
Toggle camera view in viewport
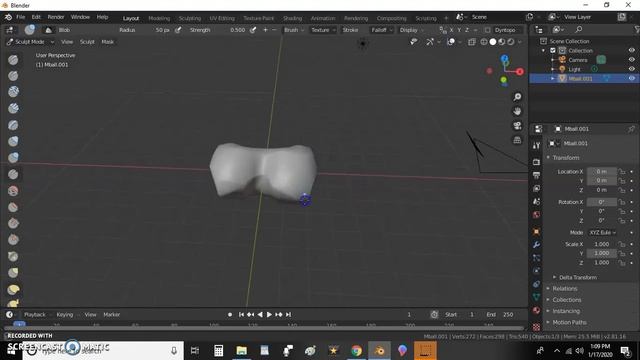pos(517,126)
